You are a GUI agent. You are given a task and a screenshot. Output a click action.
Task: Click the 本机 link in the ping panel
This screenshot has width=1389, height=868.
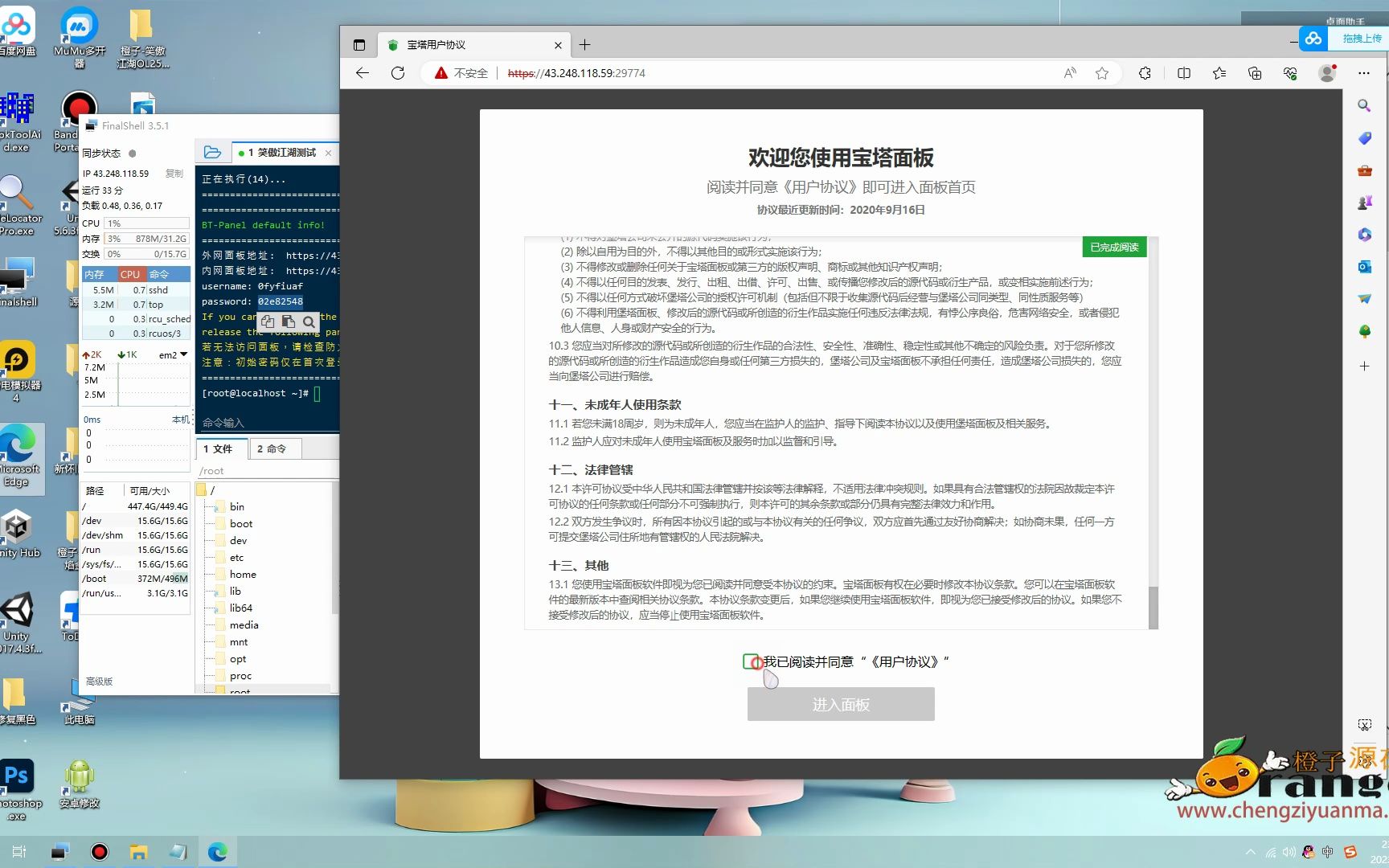180,420
